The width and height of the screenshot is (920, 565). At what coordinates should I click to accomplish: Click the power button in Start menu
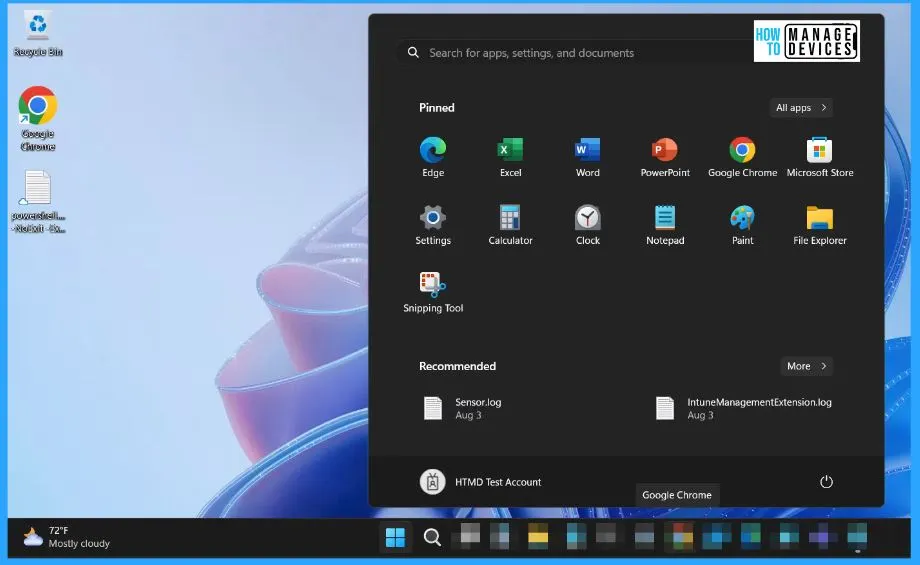point(826,482)
